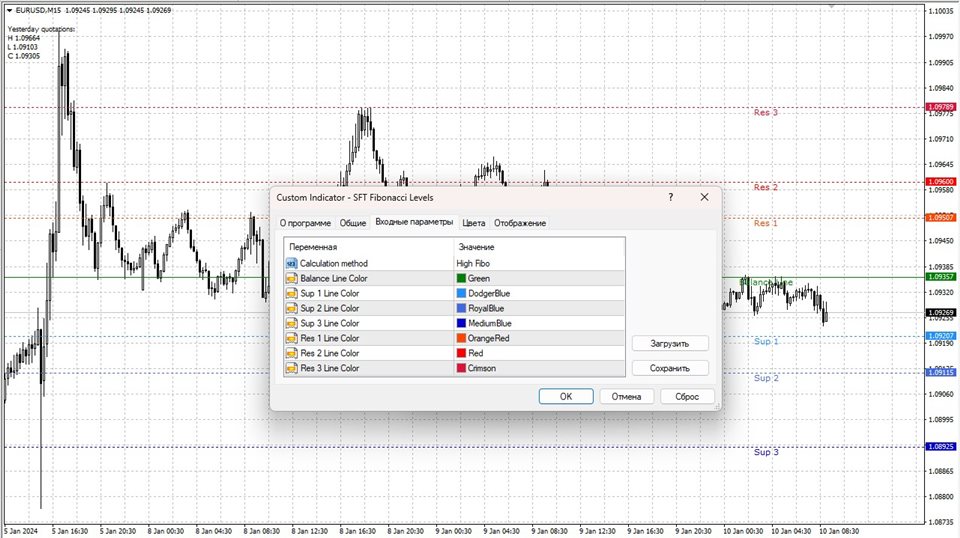Select the MediumBlue swatch for Sup 3

click(462, 323)
